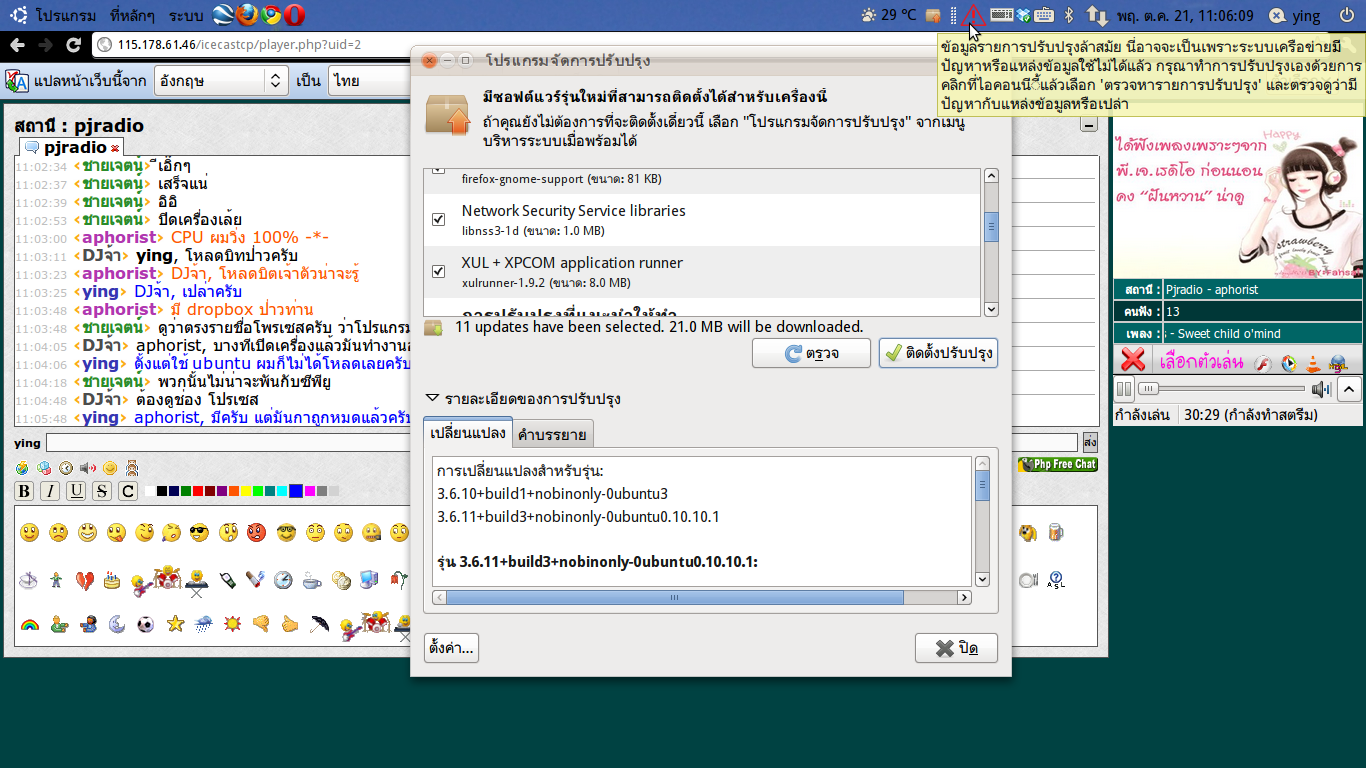Insert the sunglasses smiley
This screenshot has width=1366, height=768.
(x=199, y=533)
